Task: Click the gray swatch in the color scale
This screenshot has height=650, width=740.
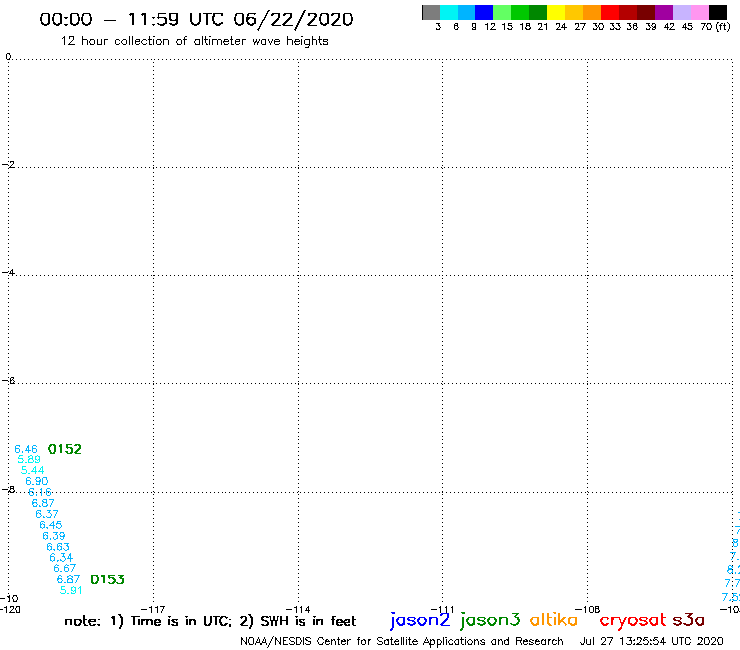Action: coord(431,12)
